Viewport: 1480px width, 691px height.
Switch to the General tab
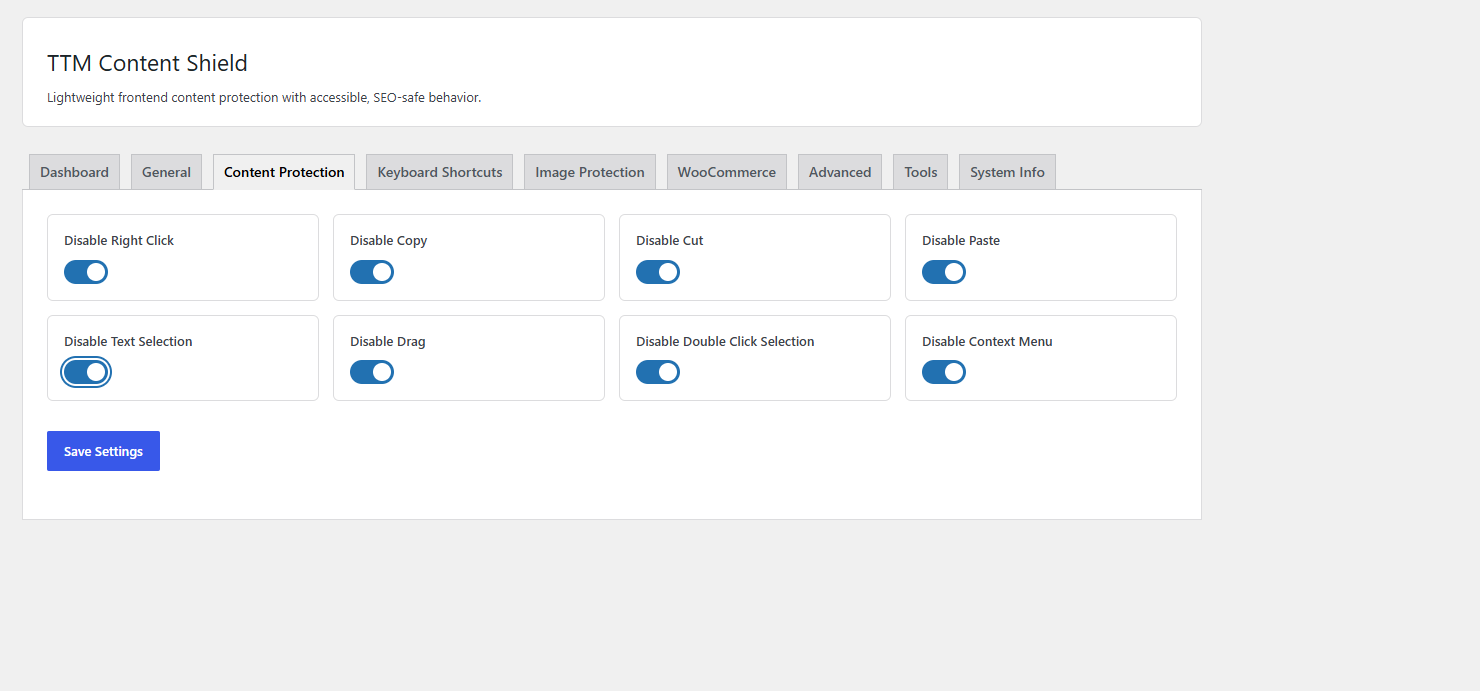tap(166, 172)
